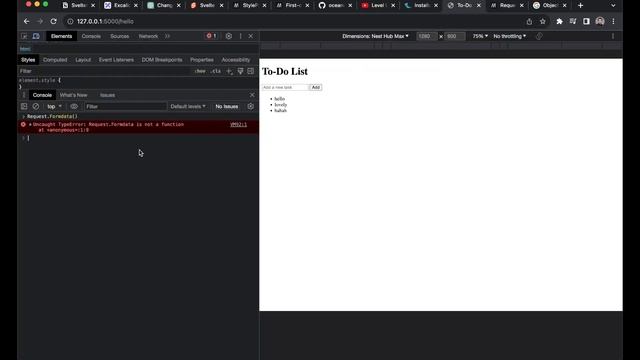The image size is (640, 360).
Task: Clear the console with the clear icon
Action: pos(36,107)
